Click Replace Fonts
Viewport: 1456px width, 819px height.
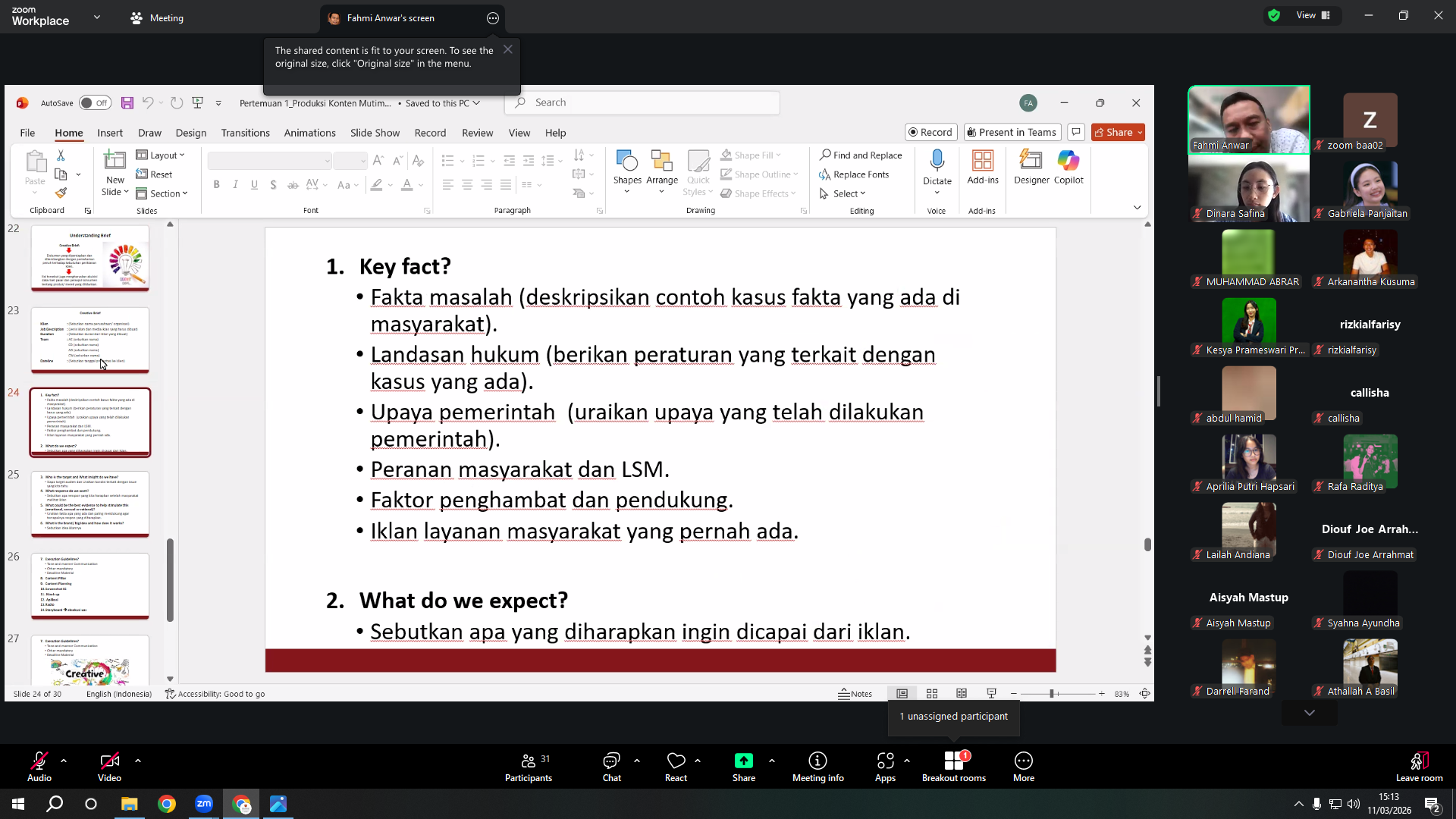click(854, 174)
